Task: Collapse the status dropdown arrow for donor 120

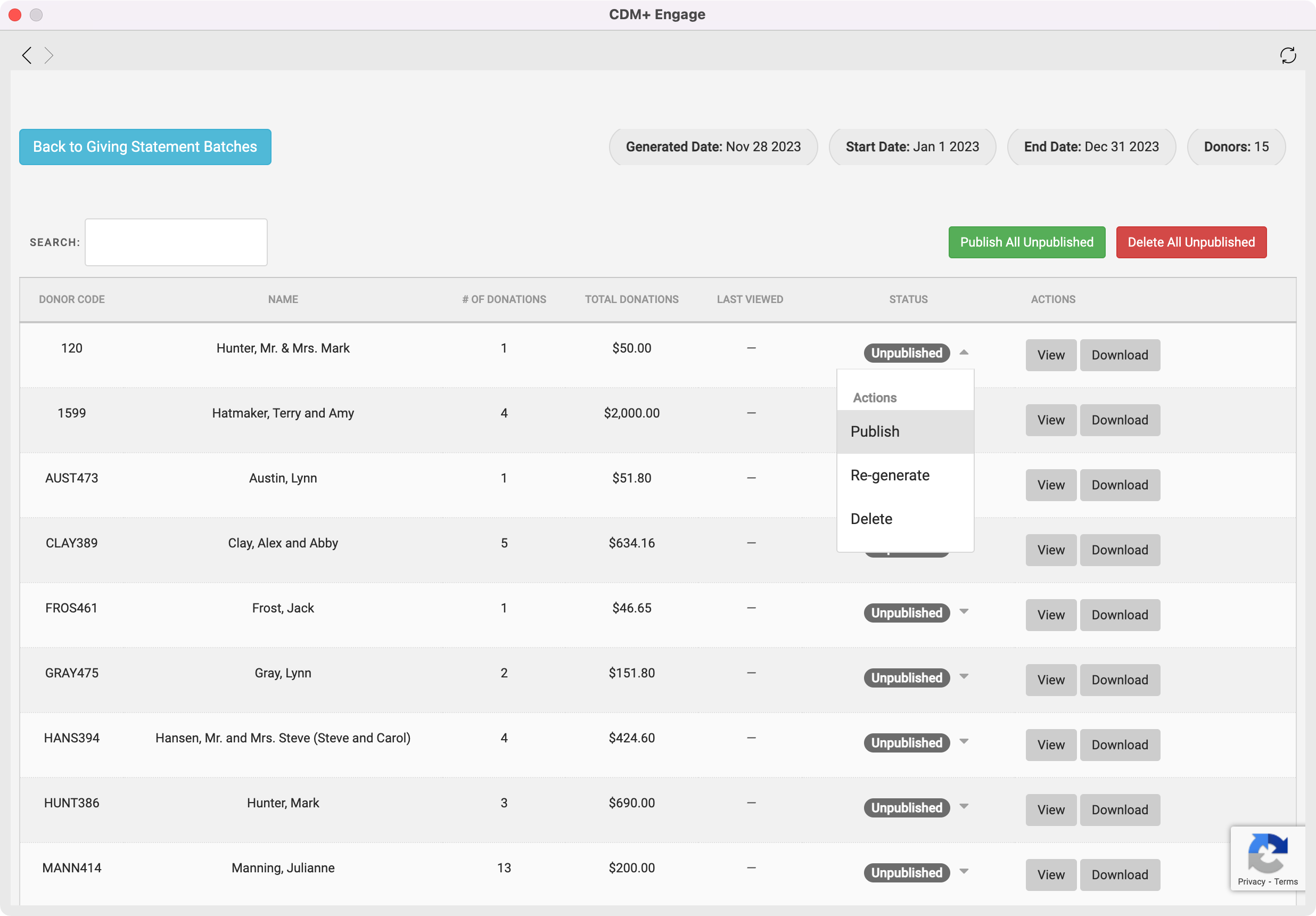Action: (964, 353)
